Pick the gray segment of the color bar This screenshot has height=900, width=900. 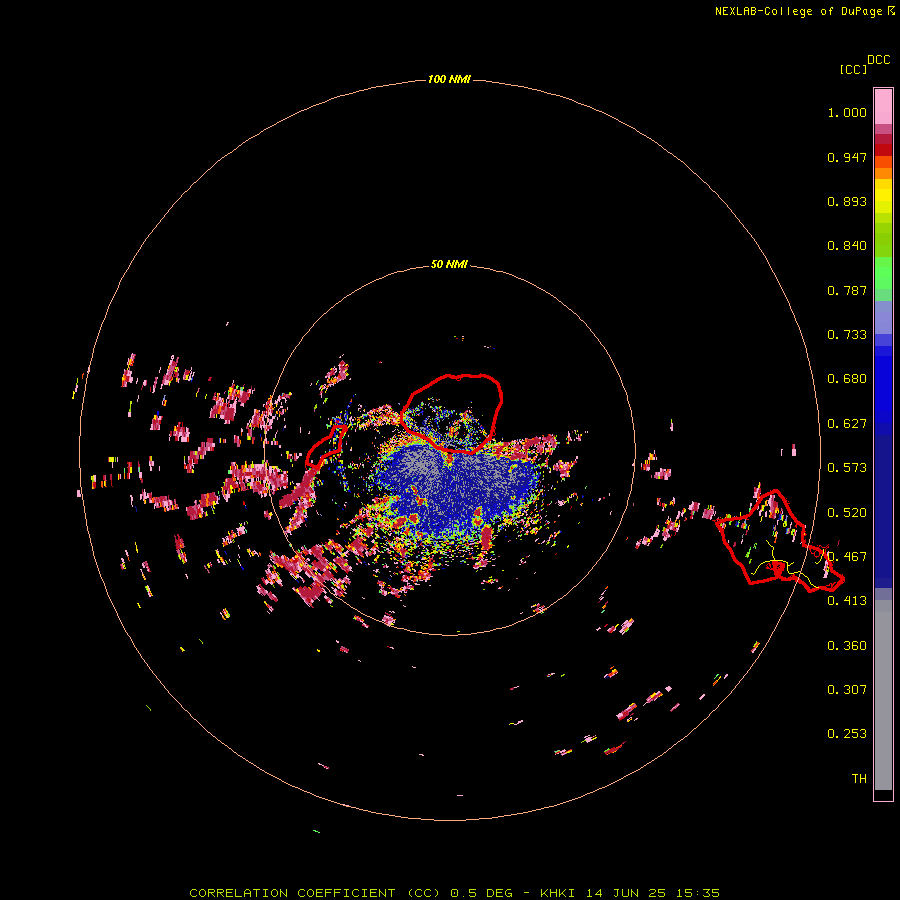click(883, 695)
